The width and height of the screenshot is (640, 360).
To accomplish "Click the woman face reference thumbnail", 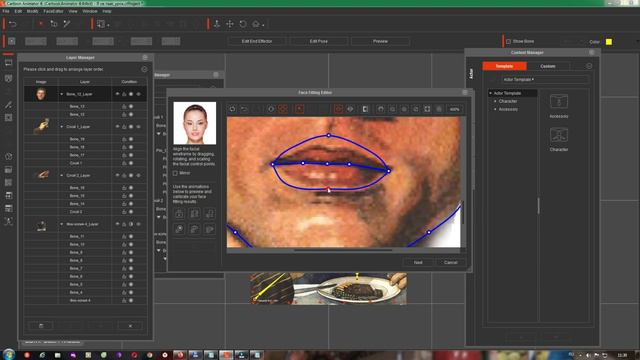I will coord(195,123).
